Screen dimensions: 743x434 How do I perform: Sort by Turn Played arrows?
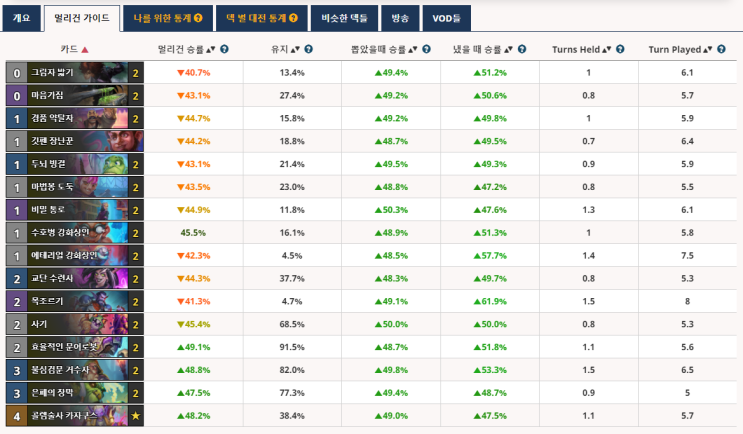708,49
